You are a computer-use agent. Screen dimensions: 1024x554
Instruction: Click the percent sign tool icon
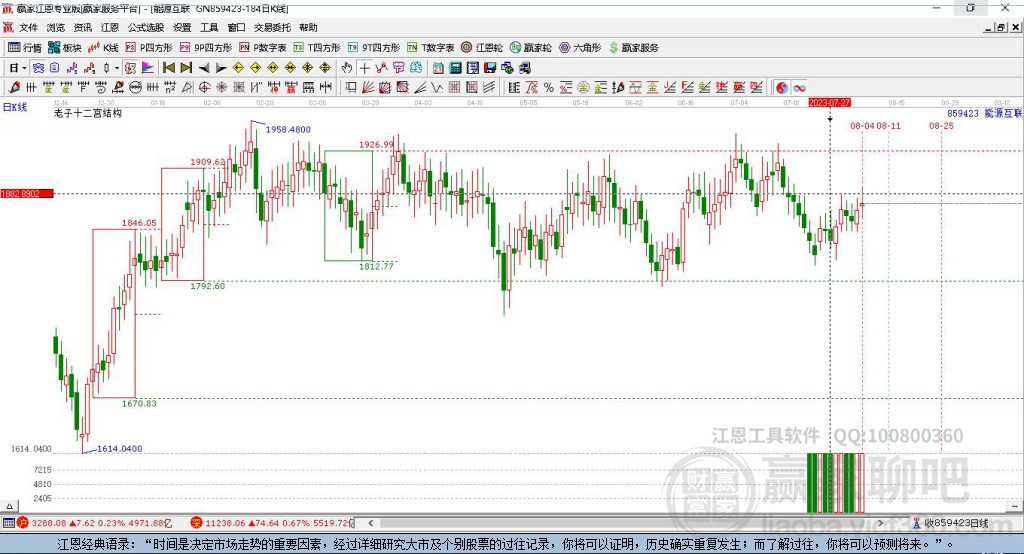(x=549, y=88)
